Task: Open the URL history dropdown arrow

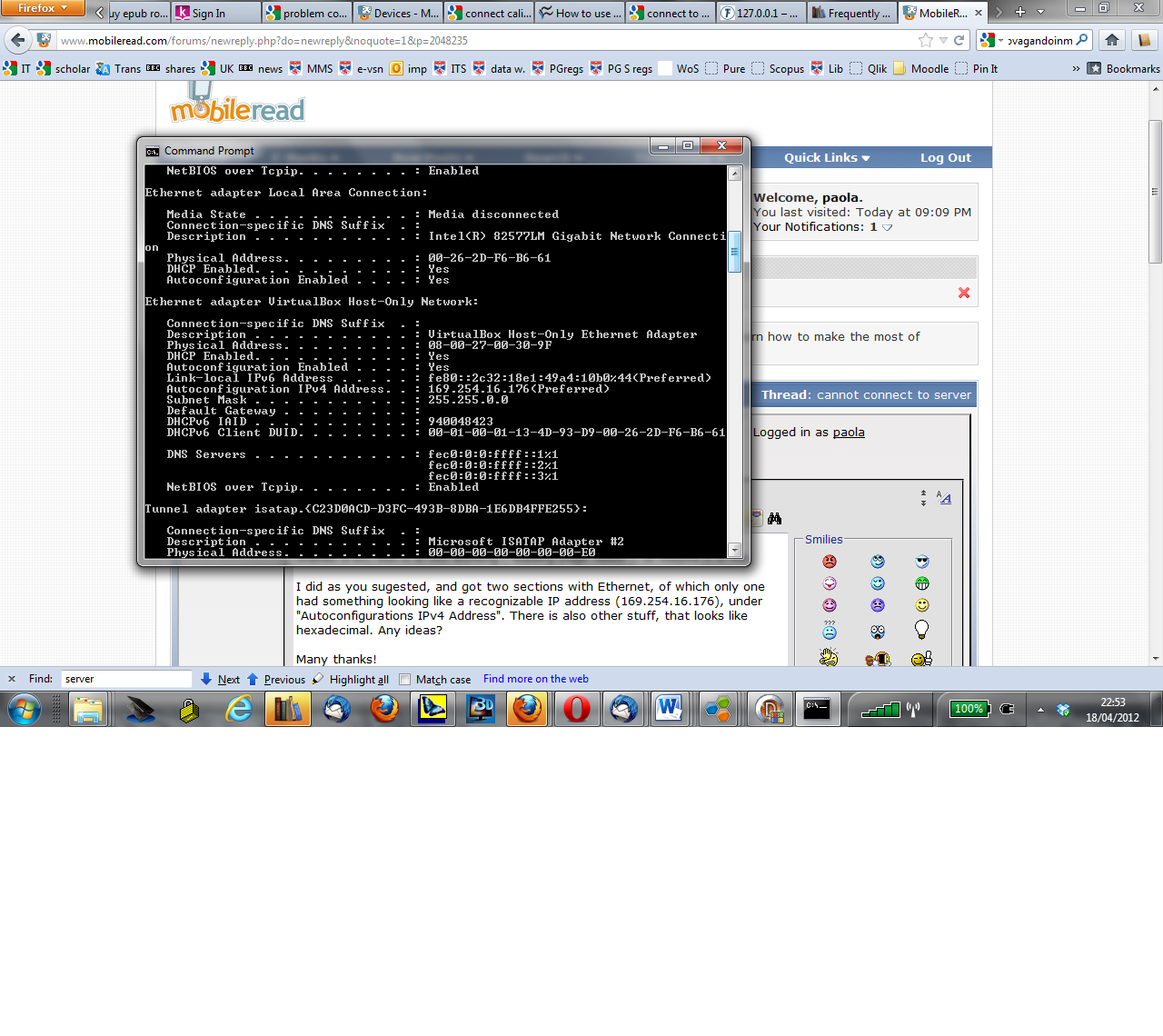Action: pyautogui.click(x=943, y=40)
